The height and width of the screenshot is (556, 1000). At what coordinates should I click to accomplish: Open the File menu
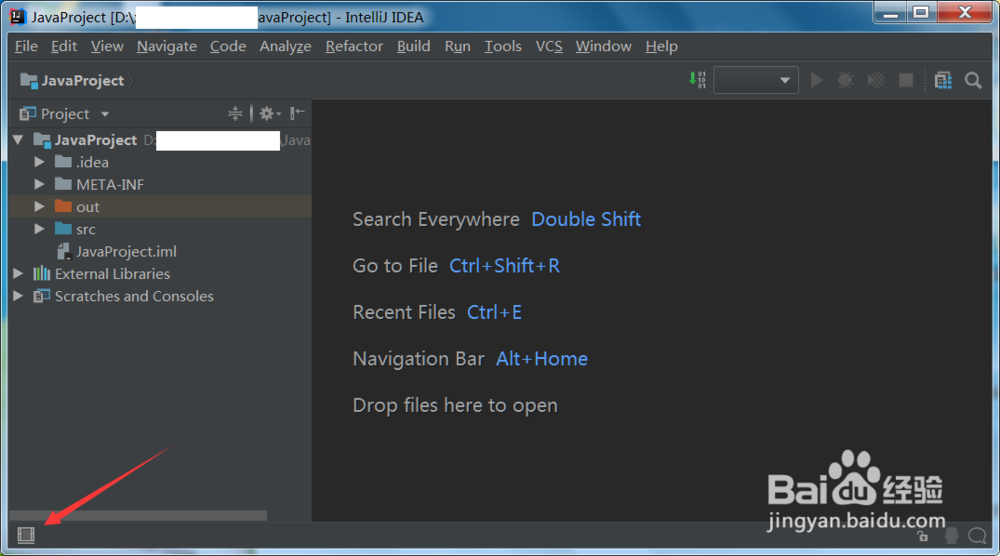pyautogui.click(x=26, y=47)
